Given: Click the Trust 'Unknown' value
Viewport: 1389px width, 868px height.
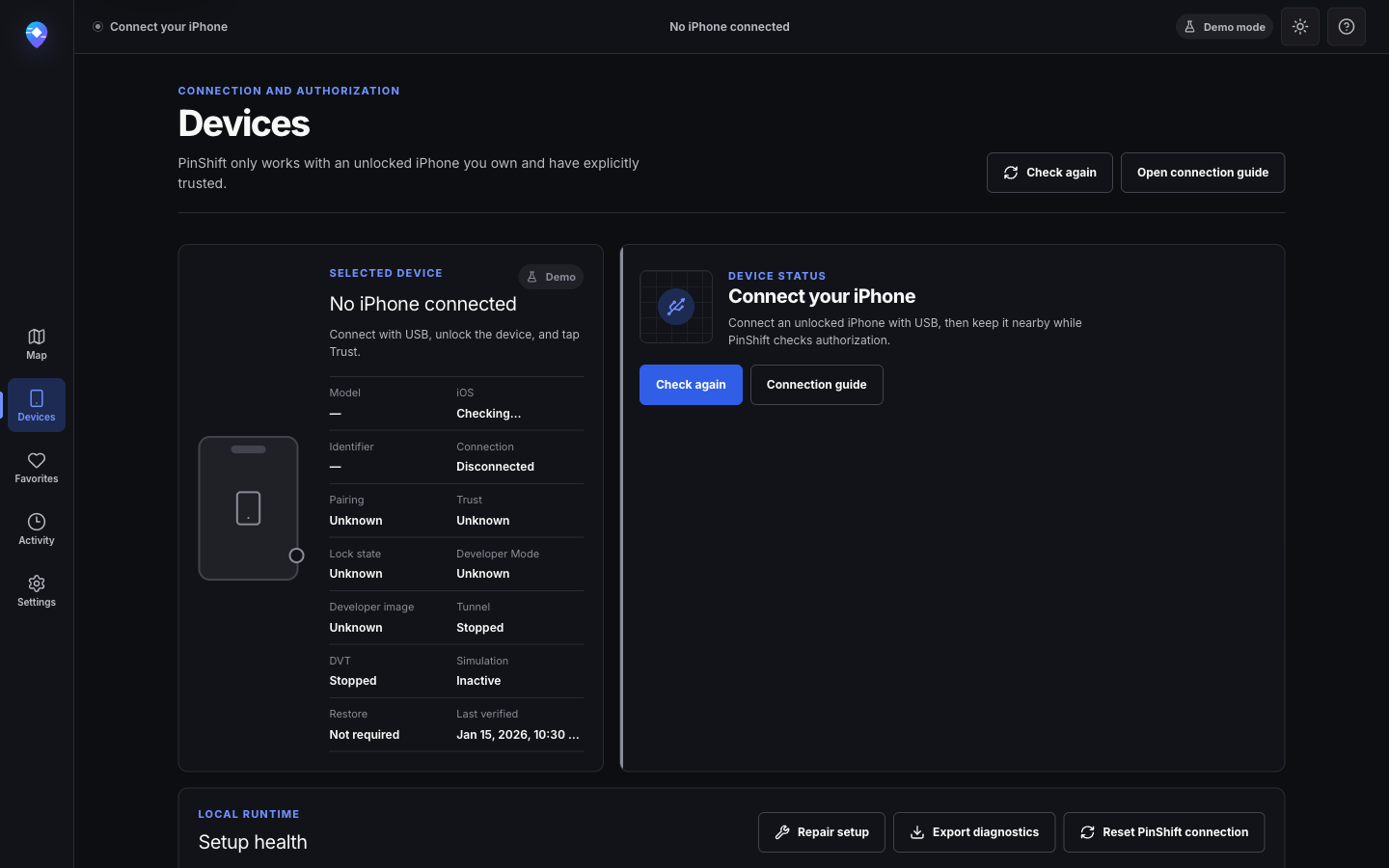Looking at the screenshot, I should click(x=483, y=521).
